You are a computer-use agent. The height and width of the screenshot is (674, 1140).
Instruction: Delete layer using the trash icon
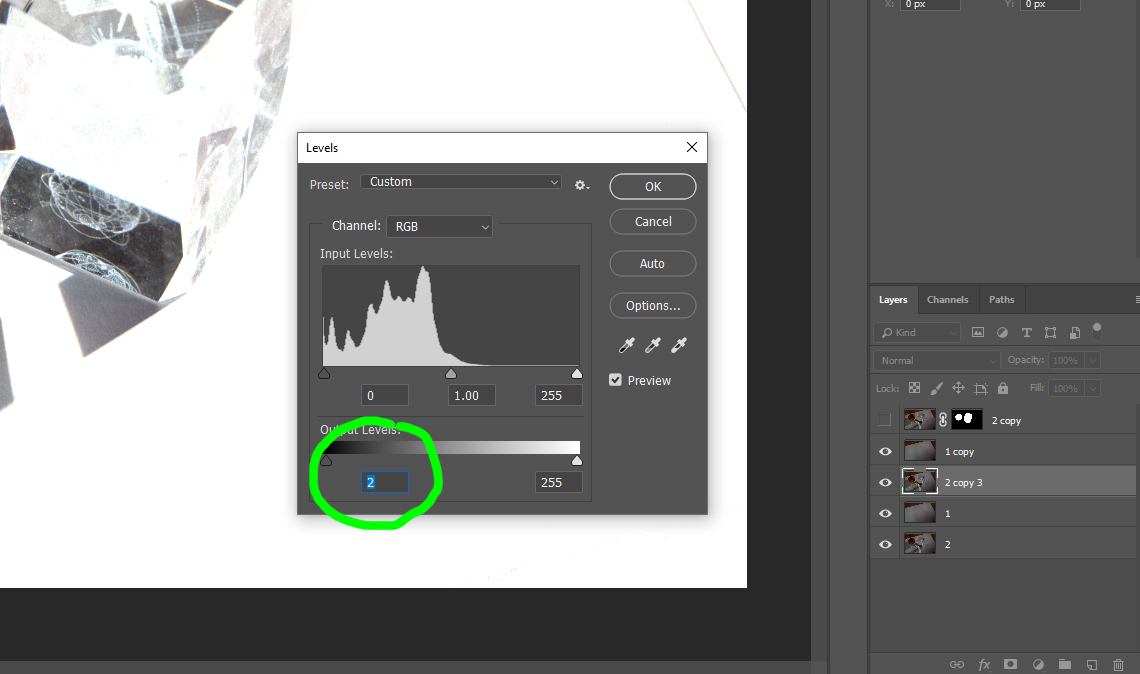tap(1118, 664)
